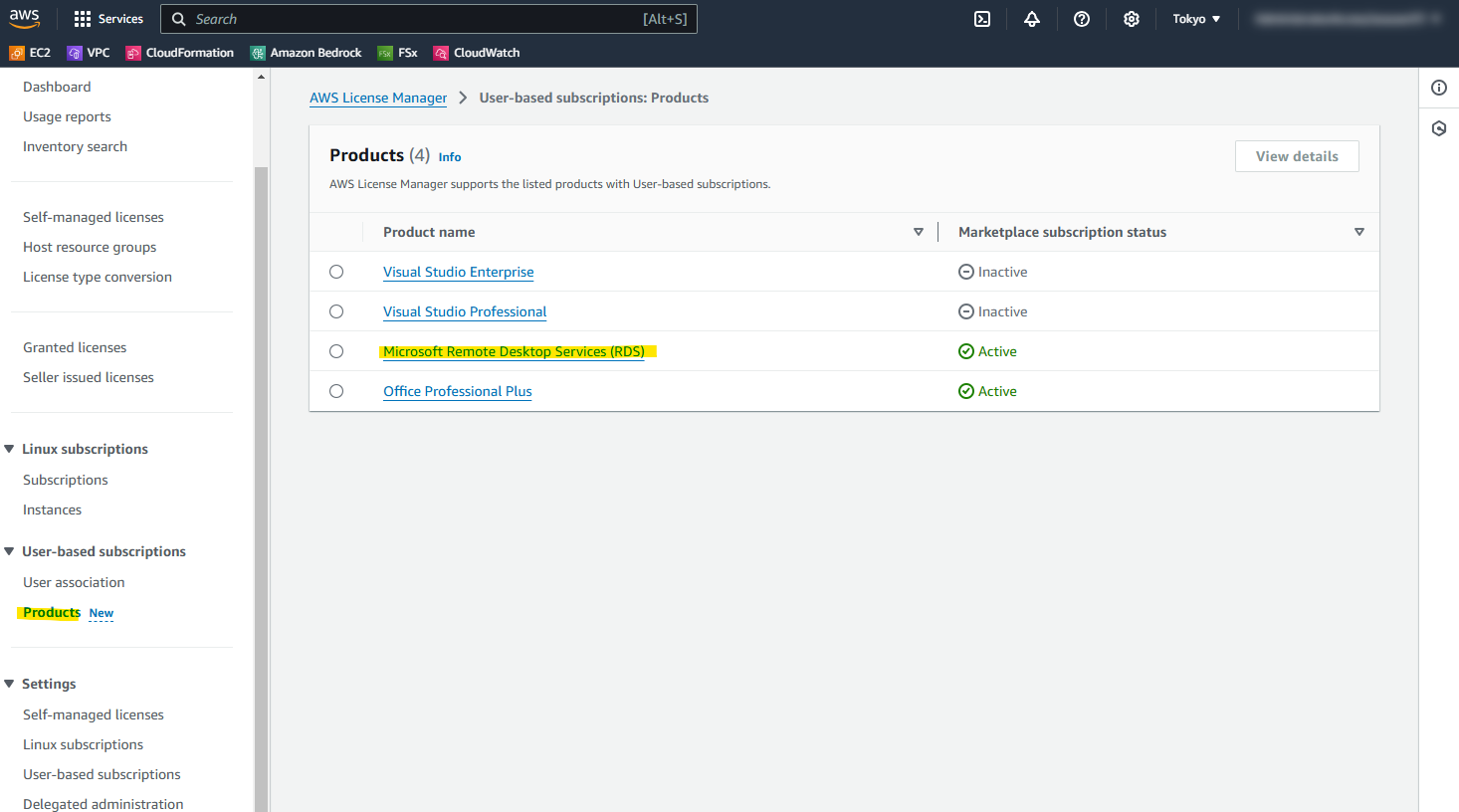Open Linux Subscriptions page
This screenshot has height=812, width=1459.
pos(66,480)
